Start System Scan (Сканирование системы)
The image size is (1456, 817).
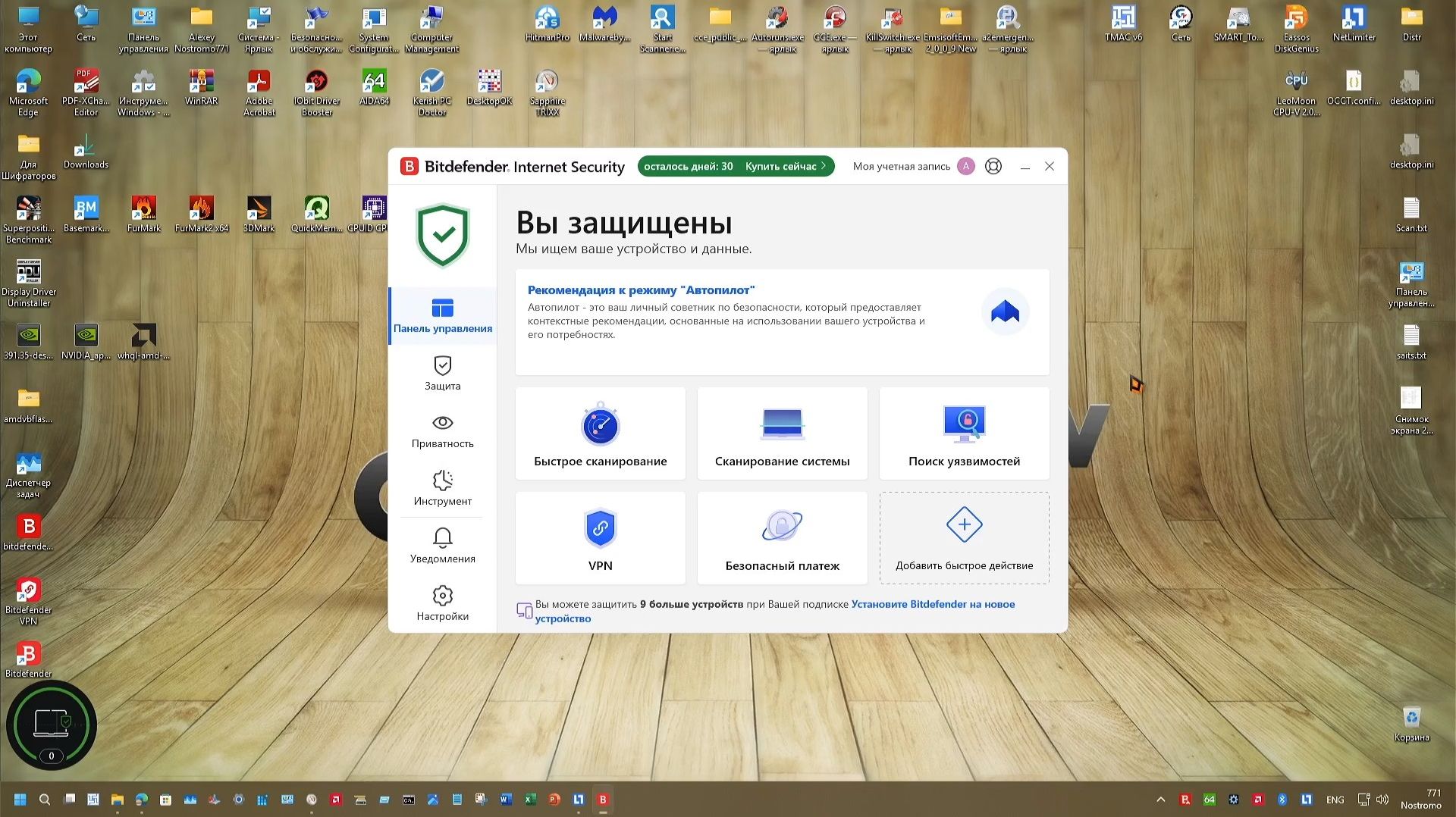[x=782, y=434]
